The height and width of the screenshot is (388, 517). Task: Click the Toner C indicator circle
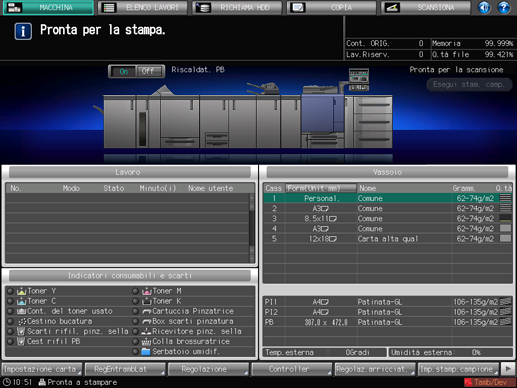coord(11,301)
